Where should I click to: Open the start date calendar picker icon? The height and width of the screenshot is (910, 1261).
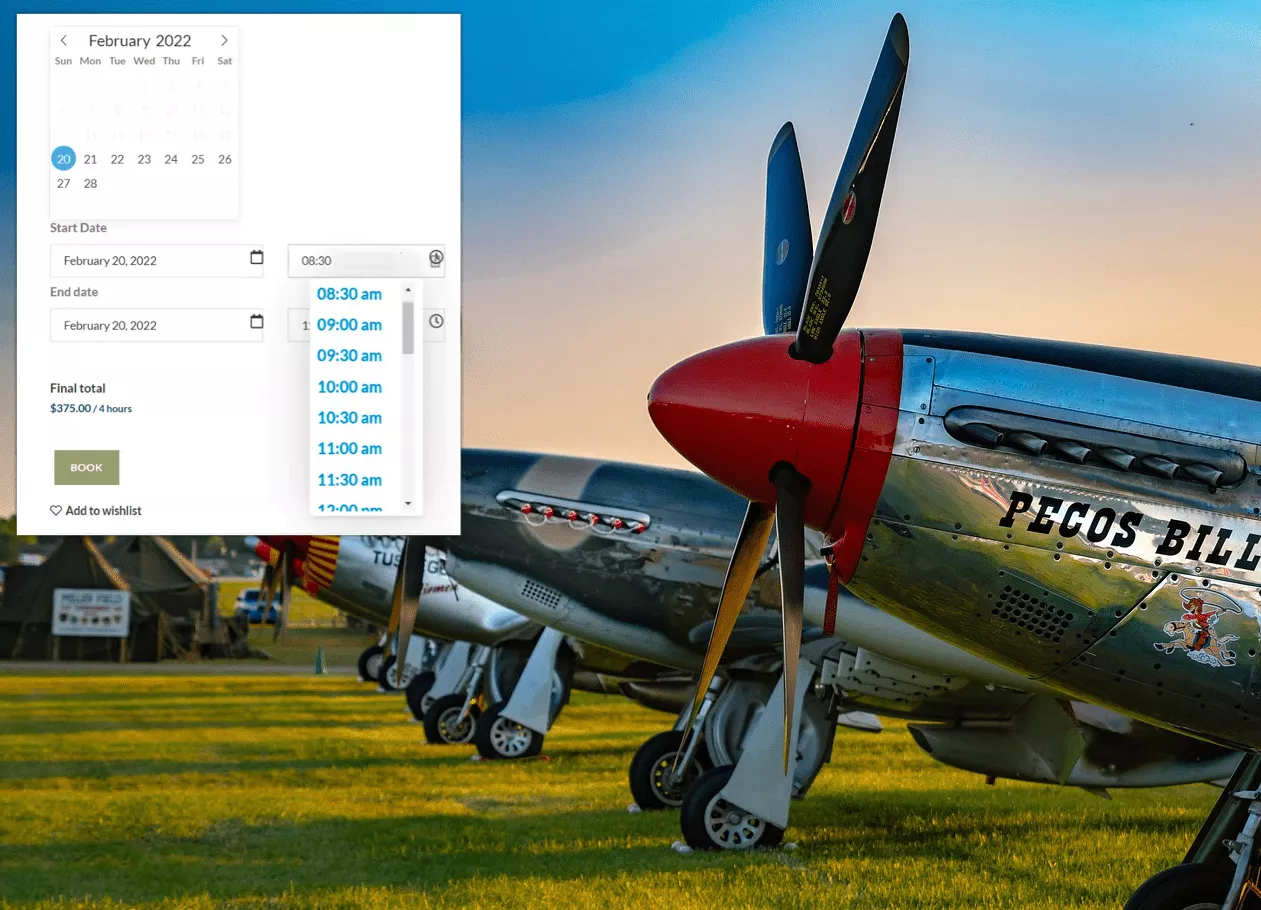(x=257, y=260)
